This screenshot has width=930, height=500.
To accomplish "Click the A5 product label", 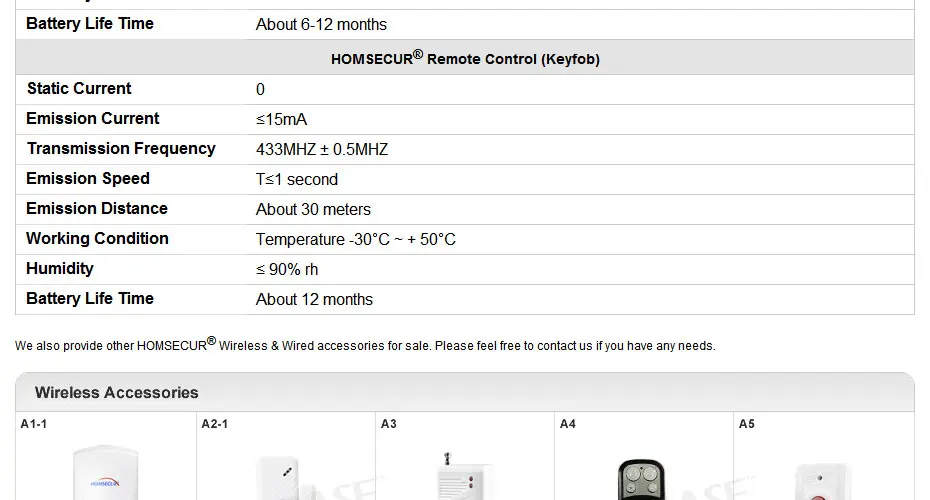I will 747,424.
